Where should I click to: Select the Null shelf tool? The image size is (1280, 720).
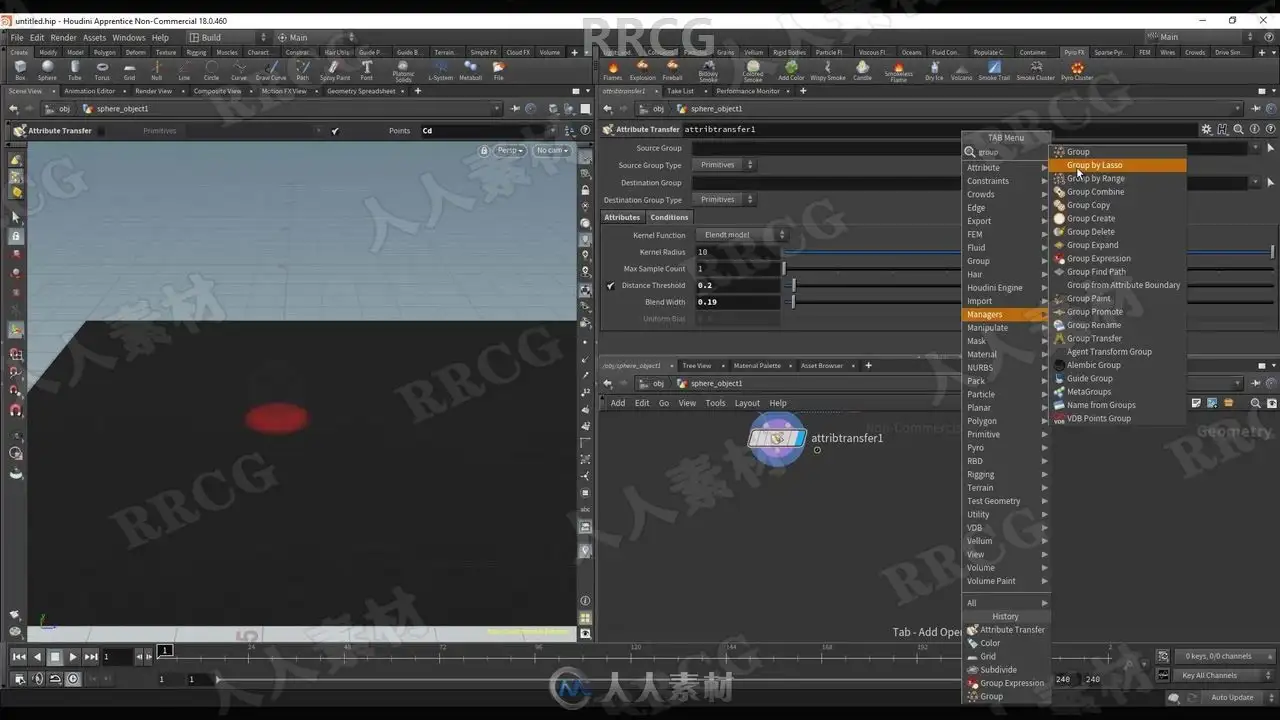tap(156, 70)
